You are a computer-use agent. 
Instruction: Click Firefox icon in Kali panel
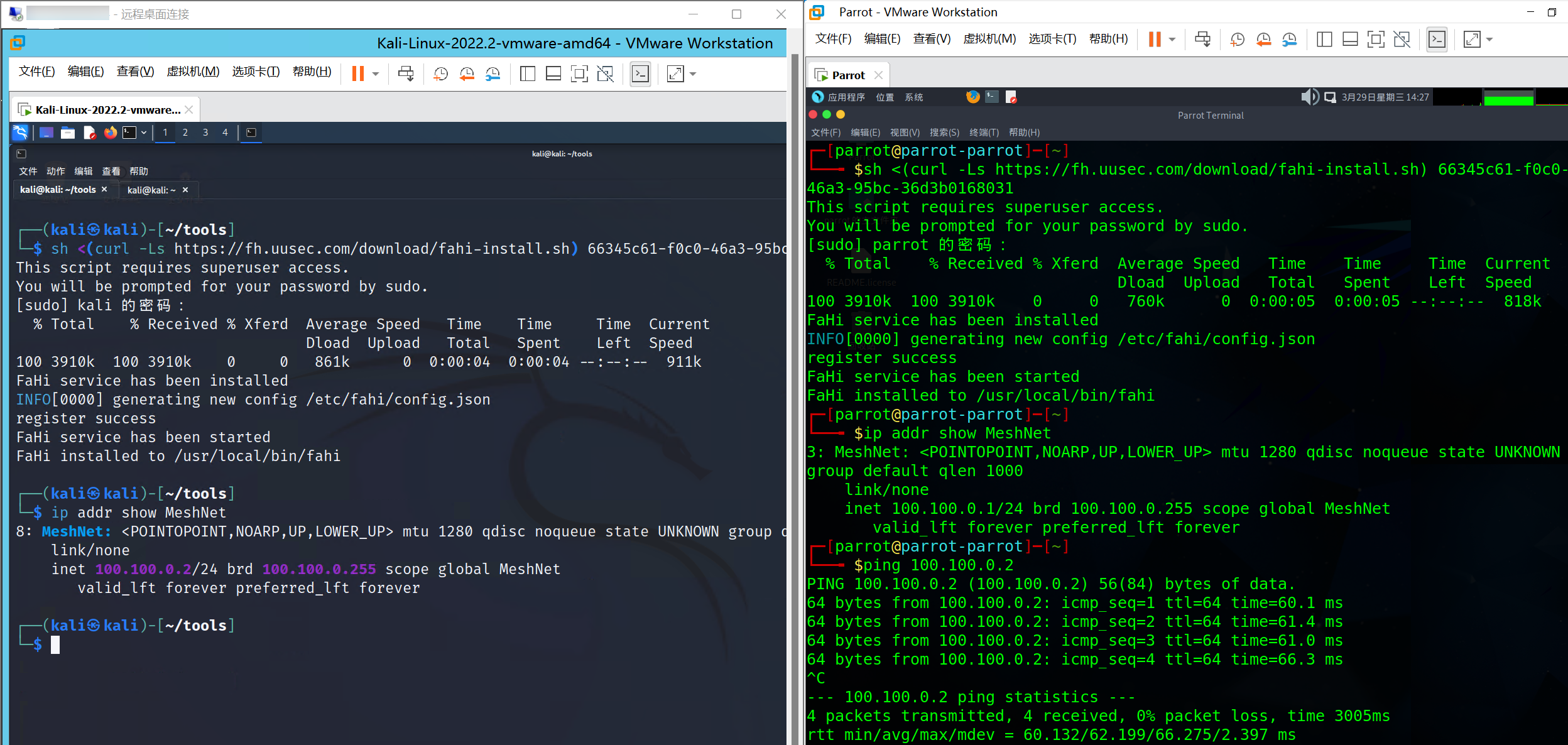tap(111, 133)
